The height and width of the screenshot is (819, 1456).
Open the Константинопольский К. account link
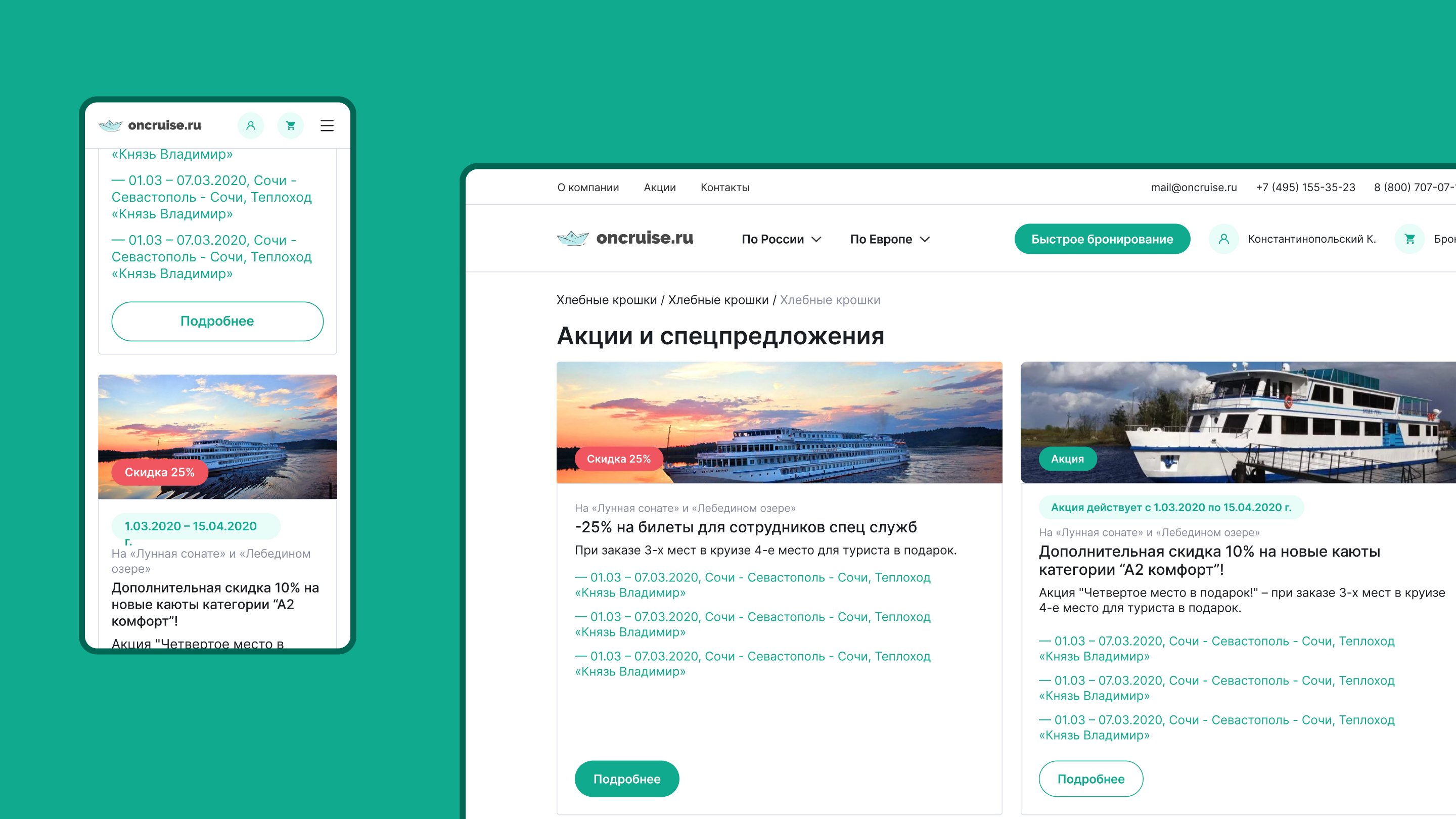[1312, 239]
